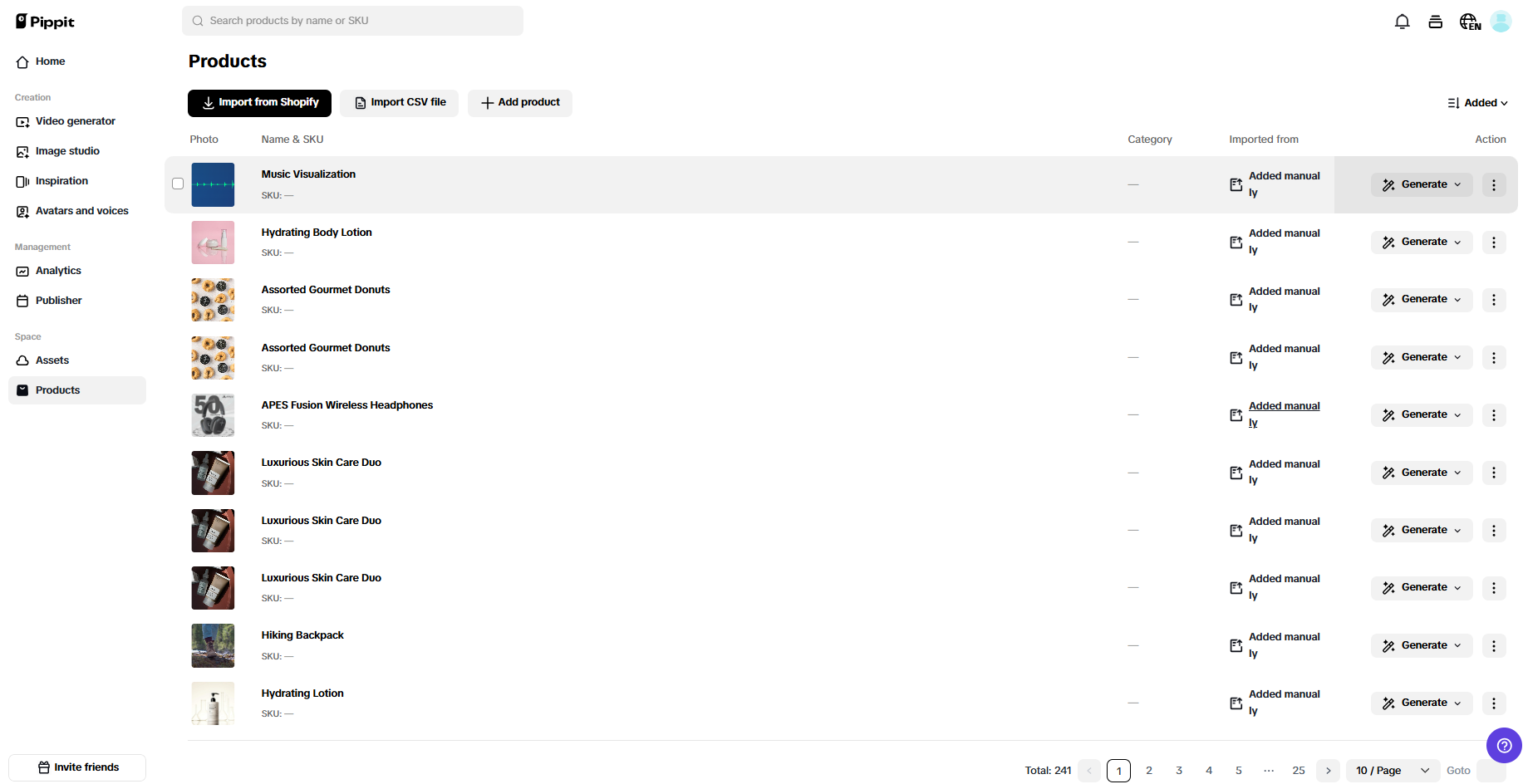
Task: Open the Analytics panel
Action: [x=58, y=271]
